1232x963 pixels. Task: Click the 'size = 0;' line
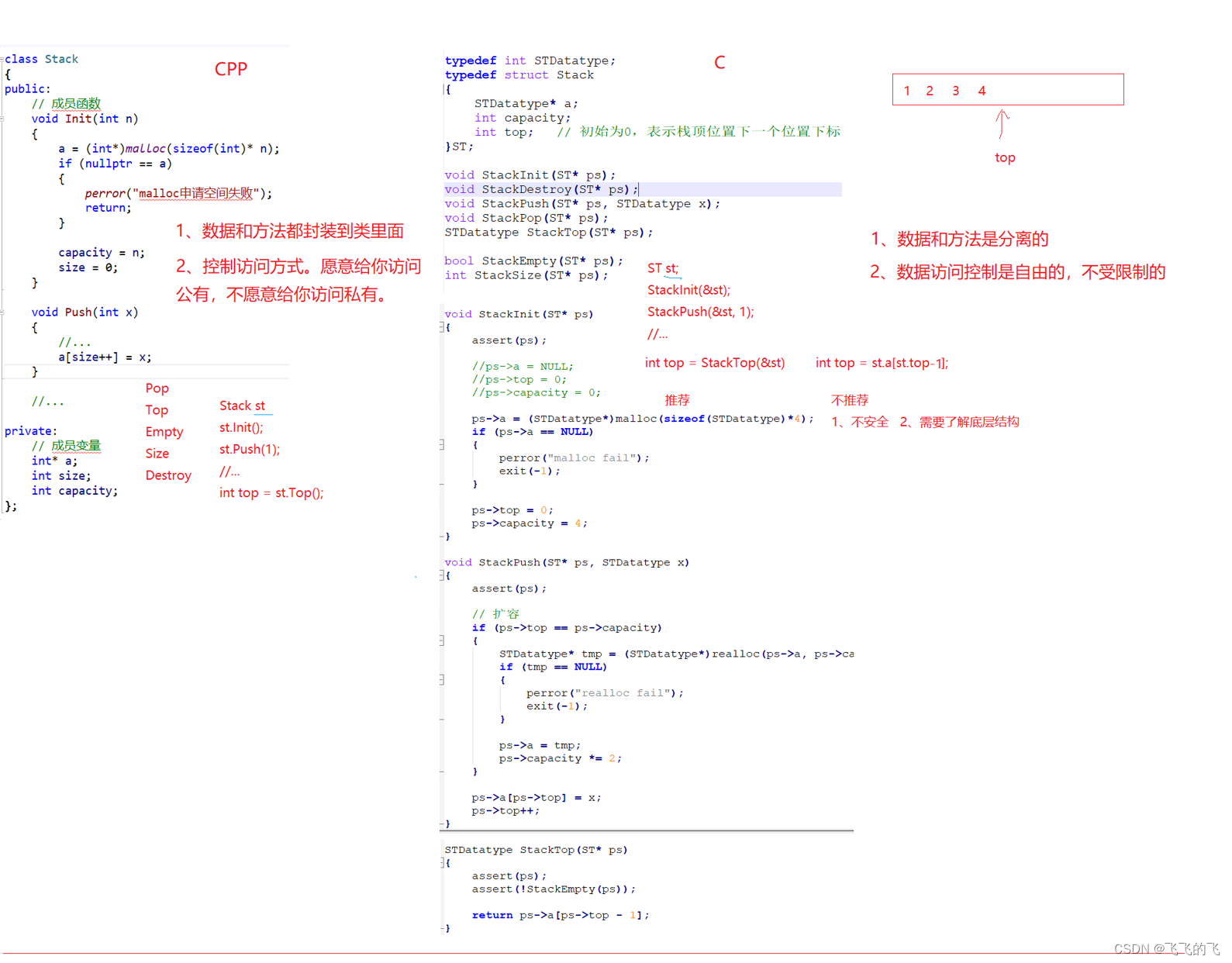click(x=88, y=267)
